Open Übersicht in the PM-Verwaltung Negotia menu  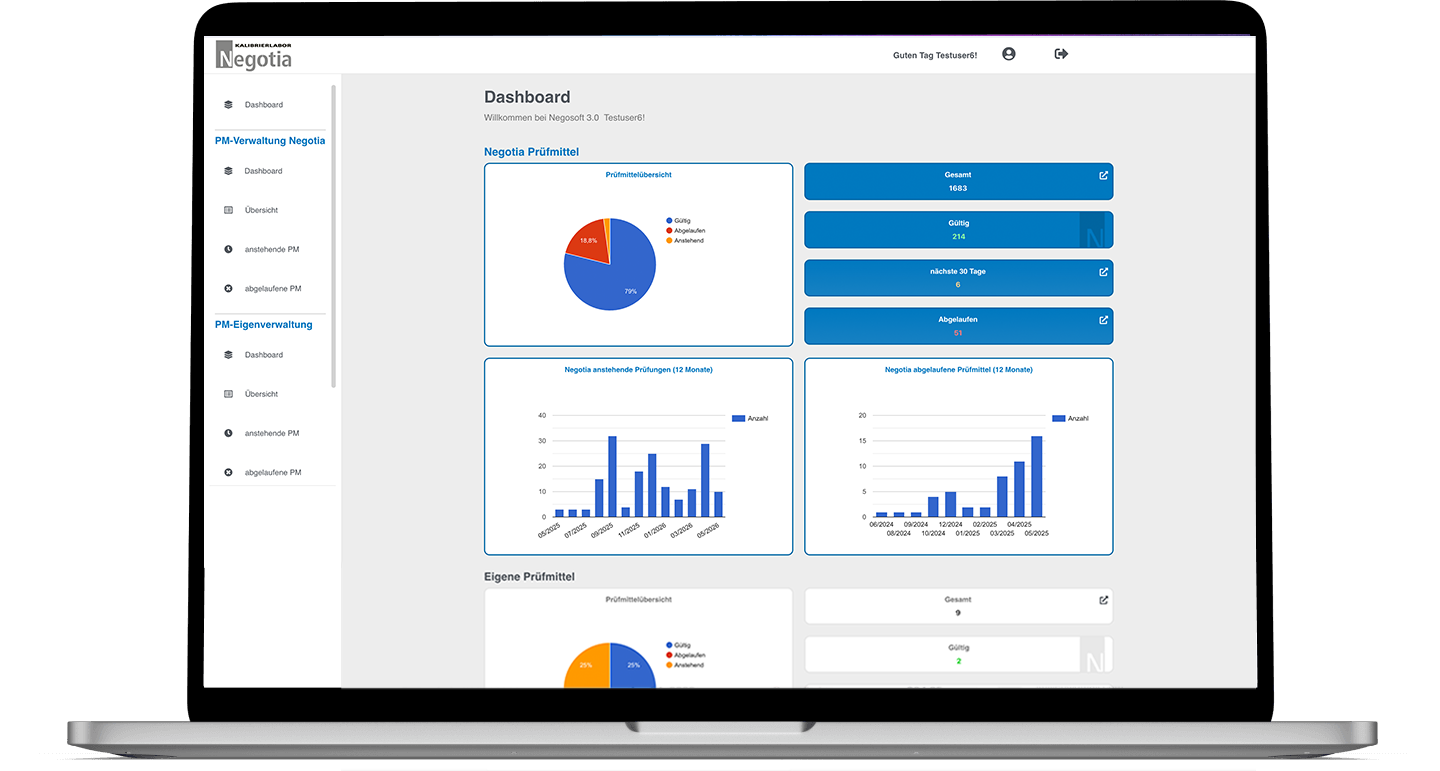262,210
